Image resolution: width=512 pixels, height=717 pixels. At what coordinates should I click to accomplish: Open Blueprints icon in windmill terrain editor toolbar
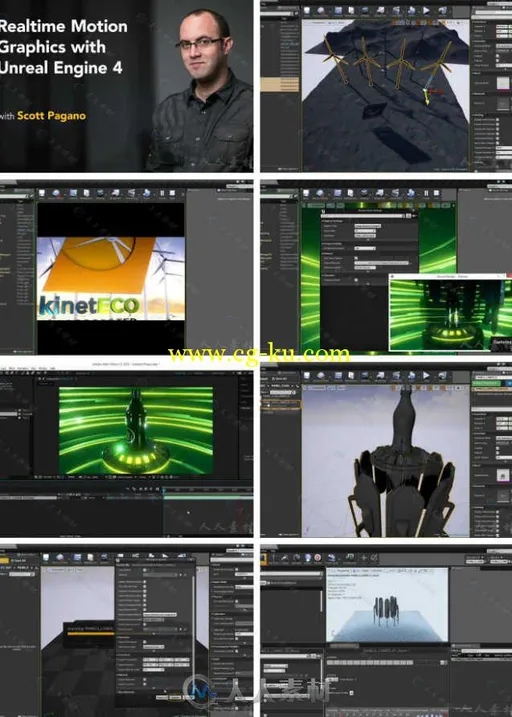[380, 10]
